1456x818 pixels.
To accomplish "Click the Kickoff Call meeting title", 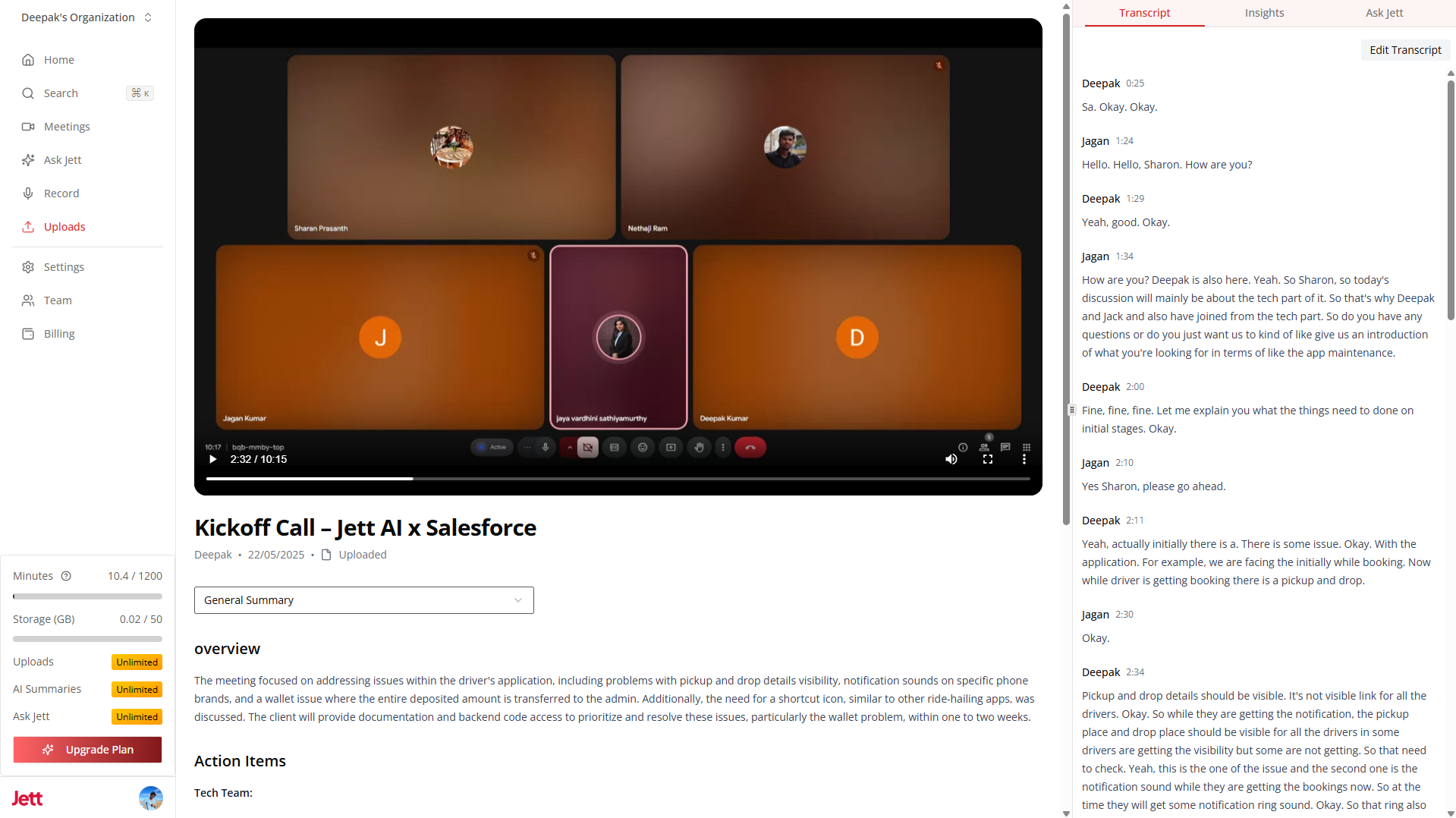I will click(x=365, y=527).
